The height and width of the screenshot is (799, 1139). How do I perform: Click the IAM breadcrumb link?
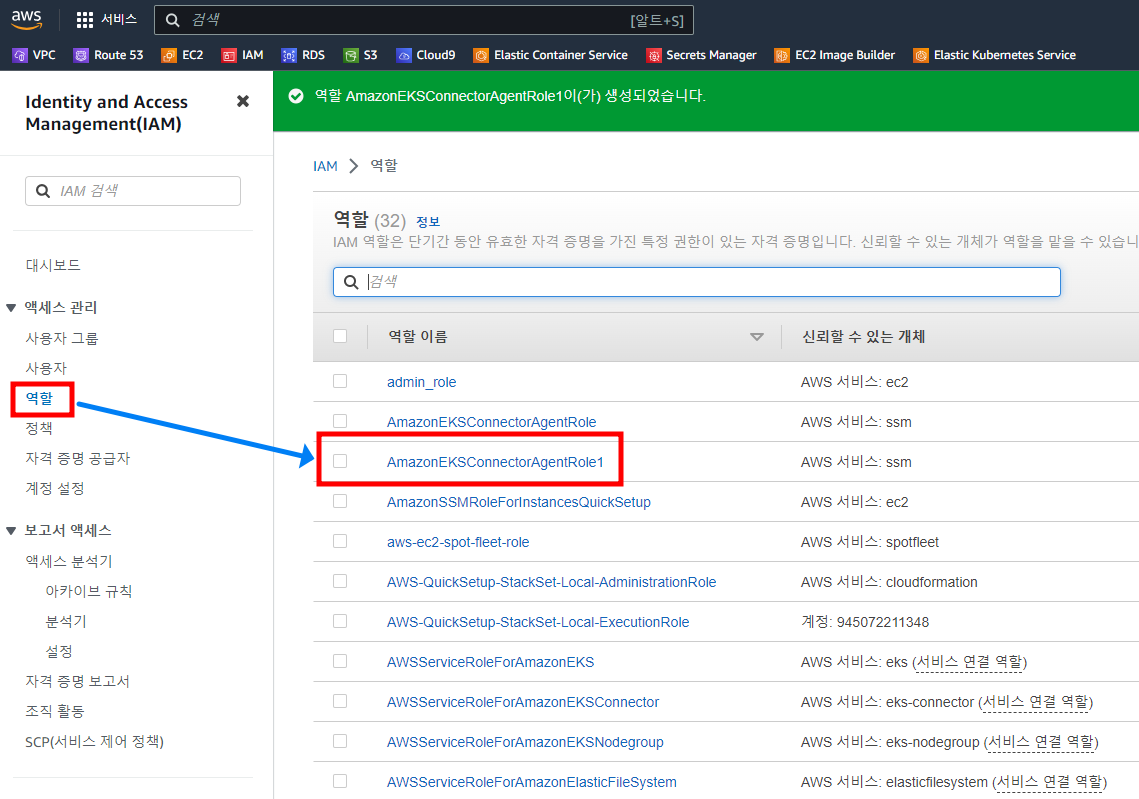[x=325, y=166]
